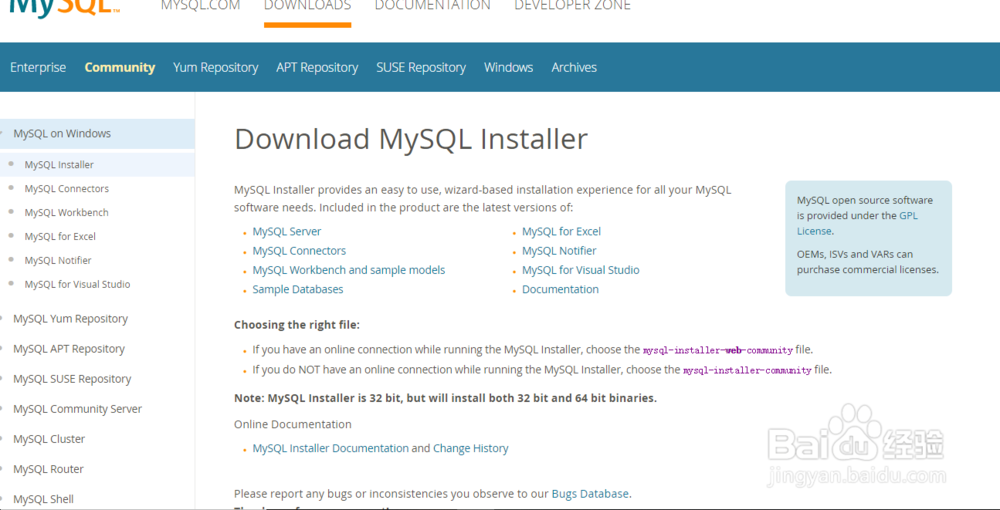Follow the MySQL Server link in the product list
The width and height of the screenshot is (1000, 510).
point(287,231)
